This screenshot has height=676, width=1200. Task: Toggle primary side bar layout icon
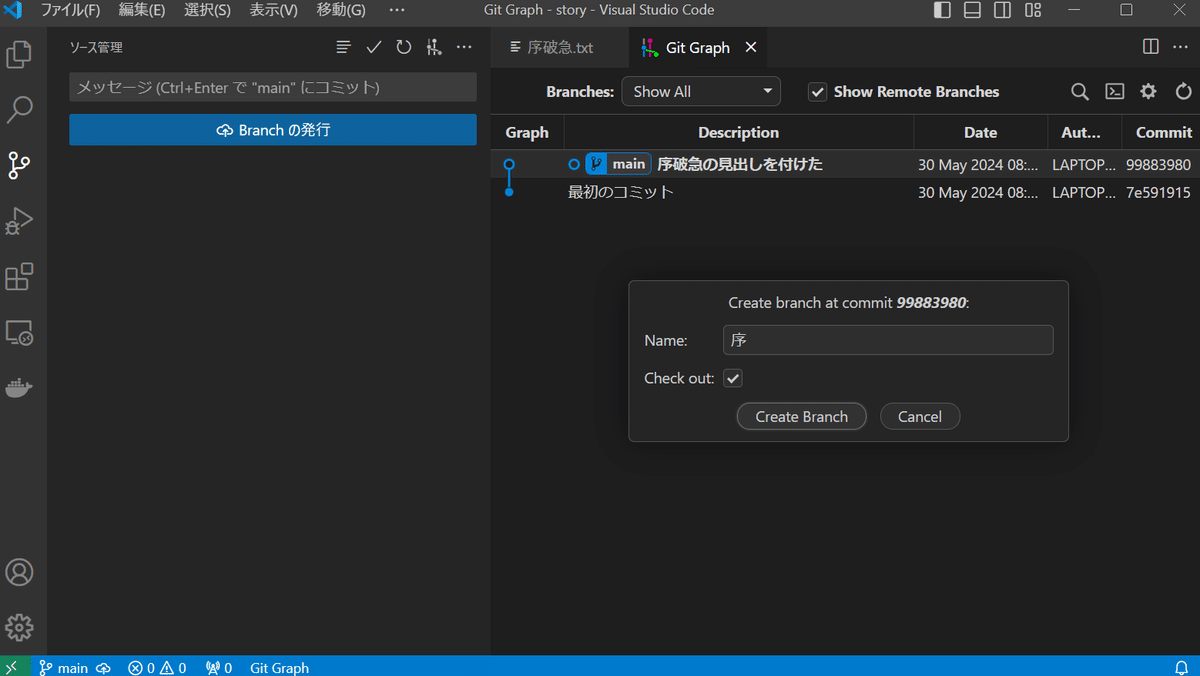click(x=942, y=10)
